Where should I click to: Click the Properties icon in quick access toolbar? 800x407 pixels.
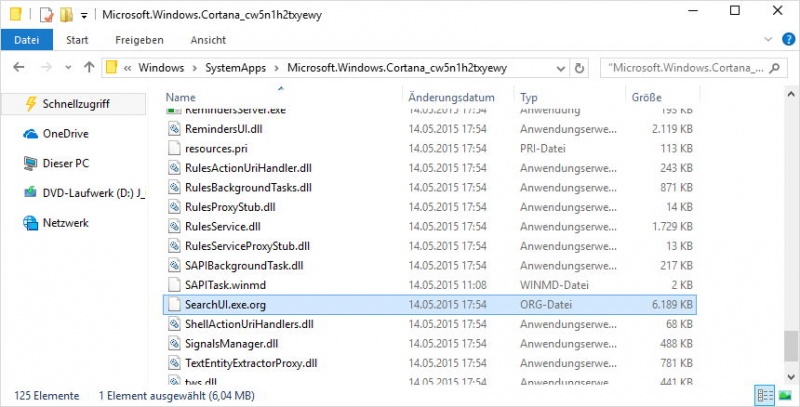46,14
